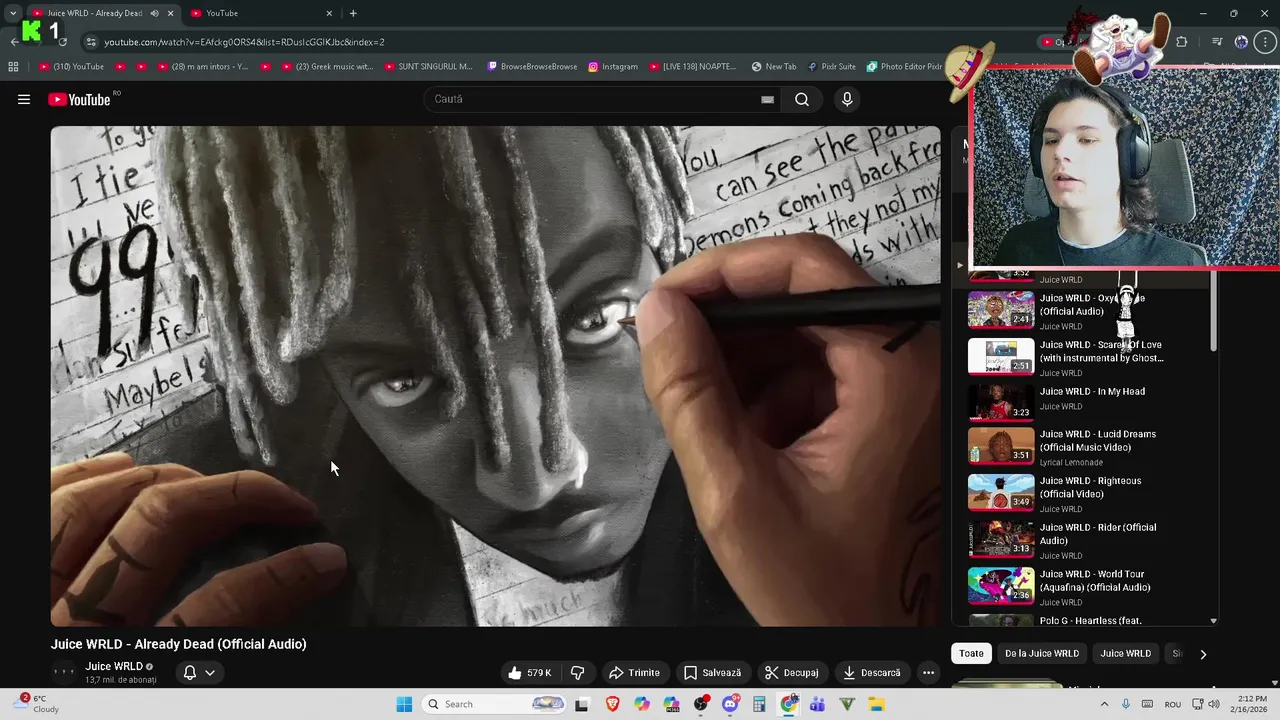Open the Greek music bookmark
Image resolution: width=1280 pixels, height=720 pixels.
327,67
